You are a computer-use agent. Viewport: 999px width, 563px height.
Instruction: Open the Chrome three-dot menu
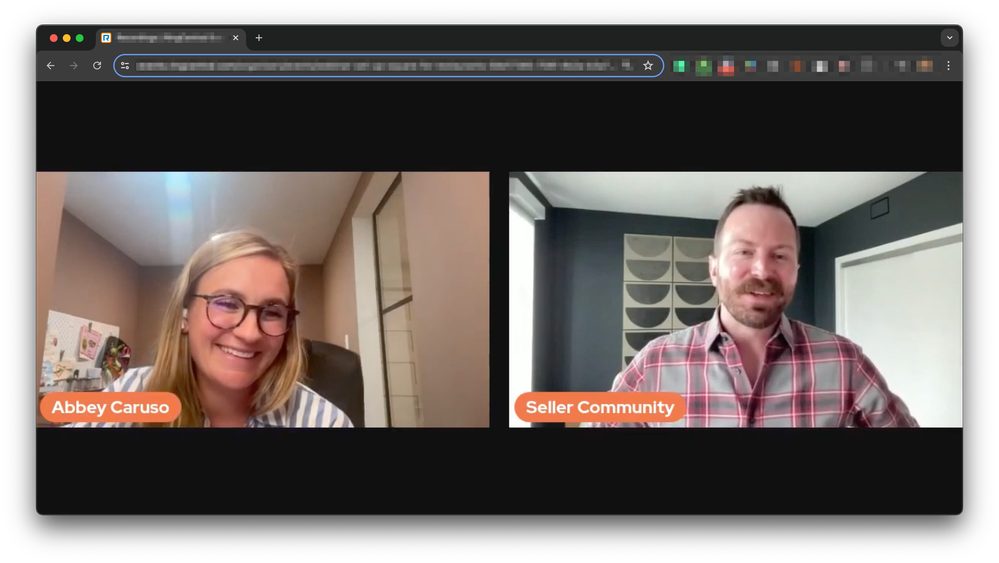(x=948, y=66)
